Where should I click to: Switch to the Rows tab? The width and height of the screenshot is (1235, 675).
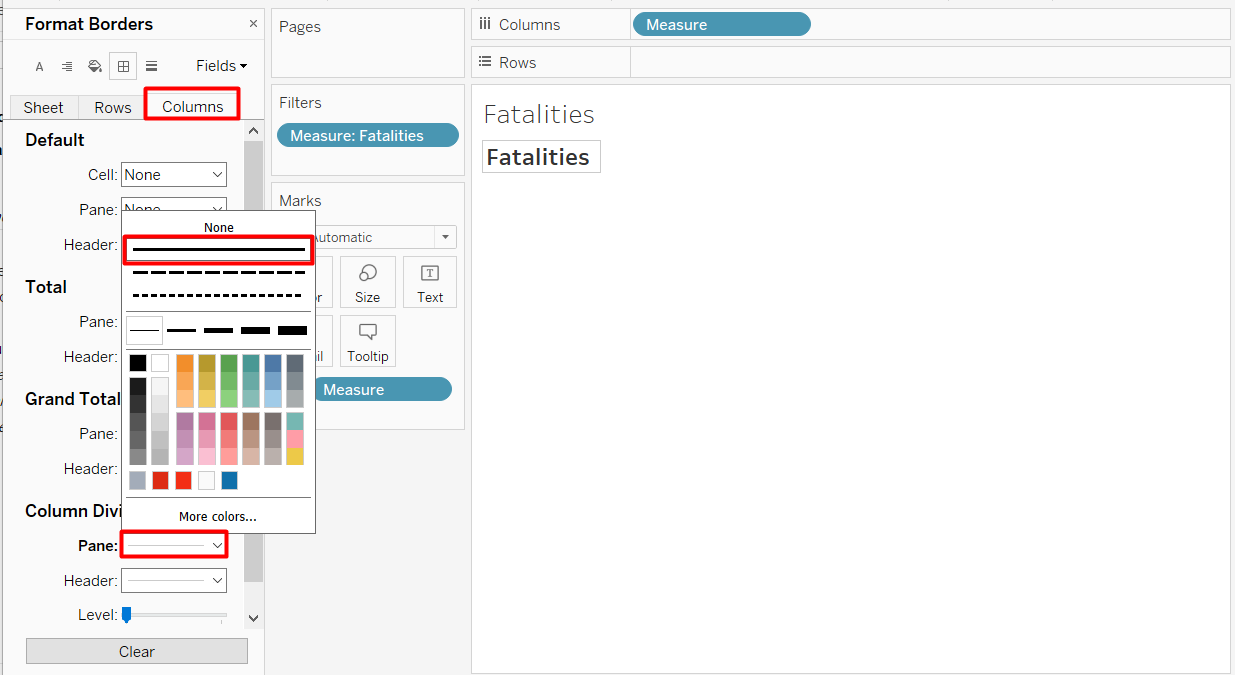coord(112,107)
